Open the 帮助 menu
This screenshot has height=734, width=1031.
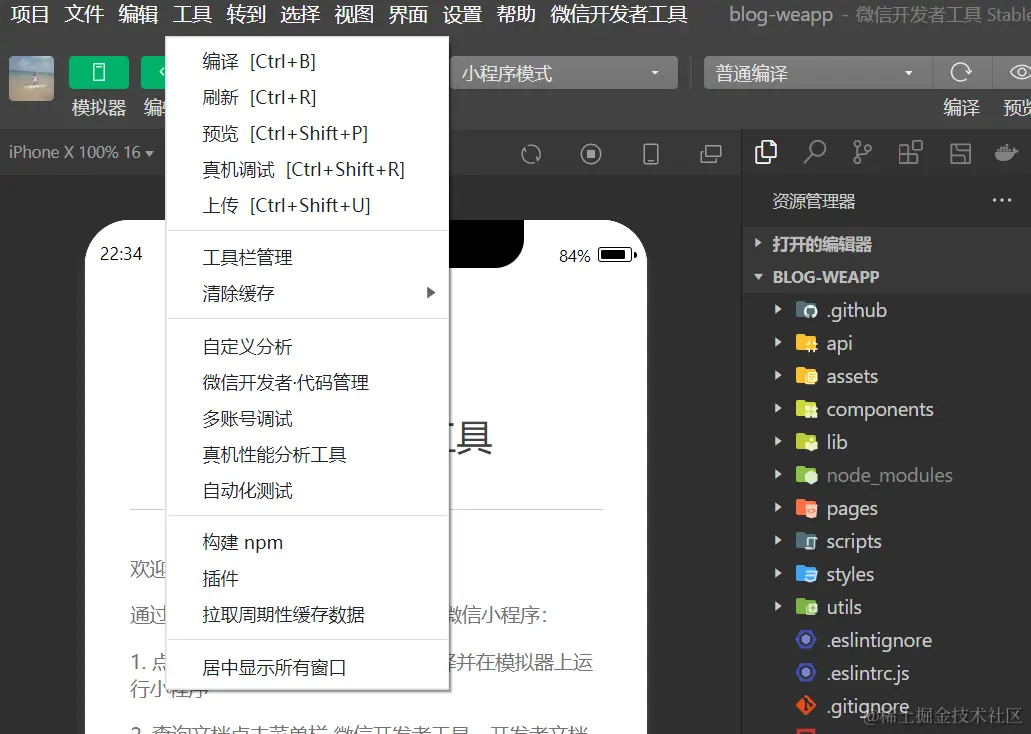coord(516,14)
